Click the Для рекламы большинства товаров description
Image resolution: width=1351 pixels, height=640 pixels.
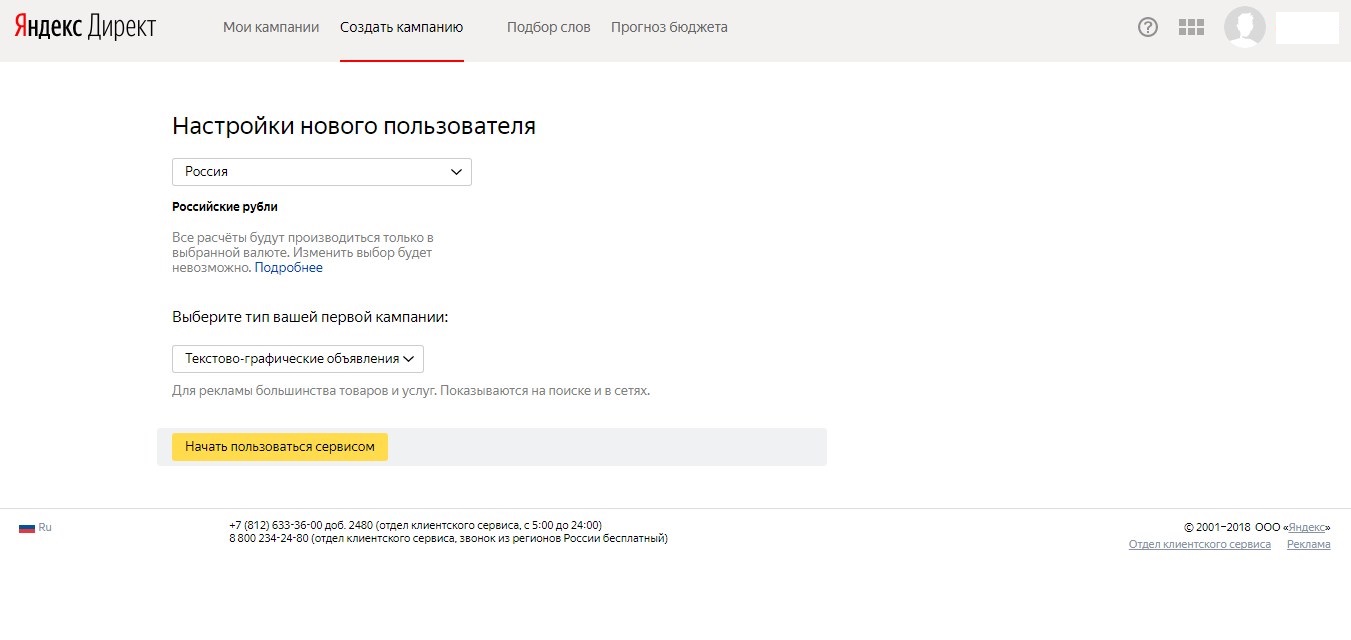point(411,391)
